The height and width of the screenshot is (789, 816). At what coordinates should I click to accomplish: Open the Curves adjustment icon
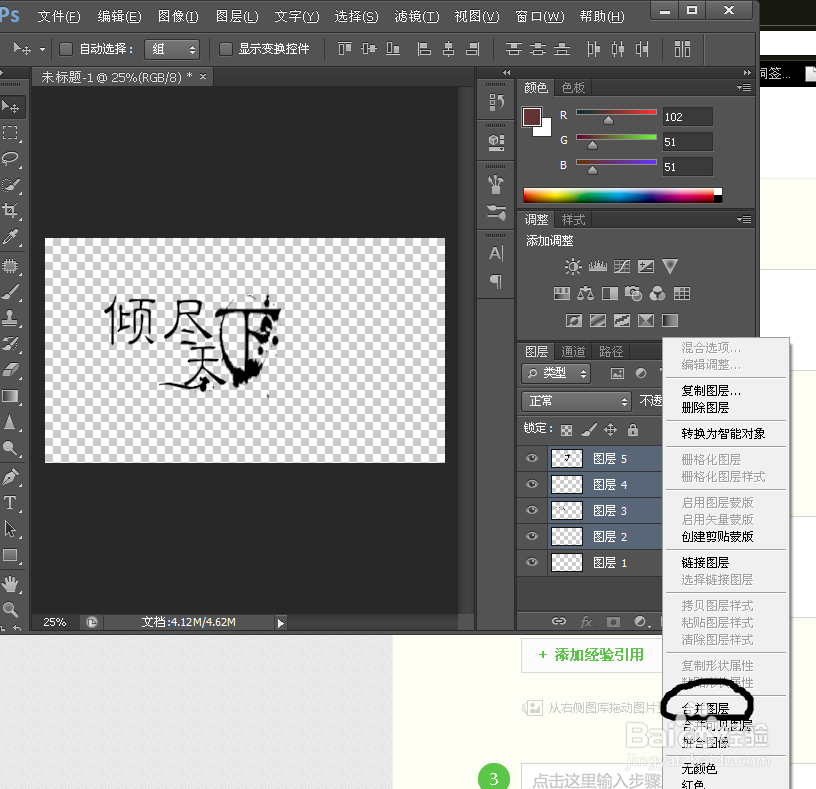click(621, 264)
